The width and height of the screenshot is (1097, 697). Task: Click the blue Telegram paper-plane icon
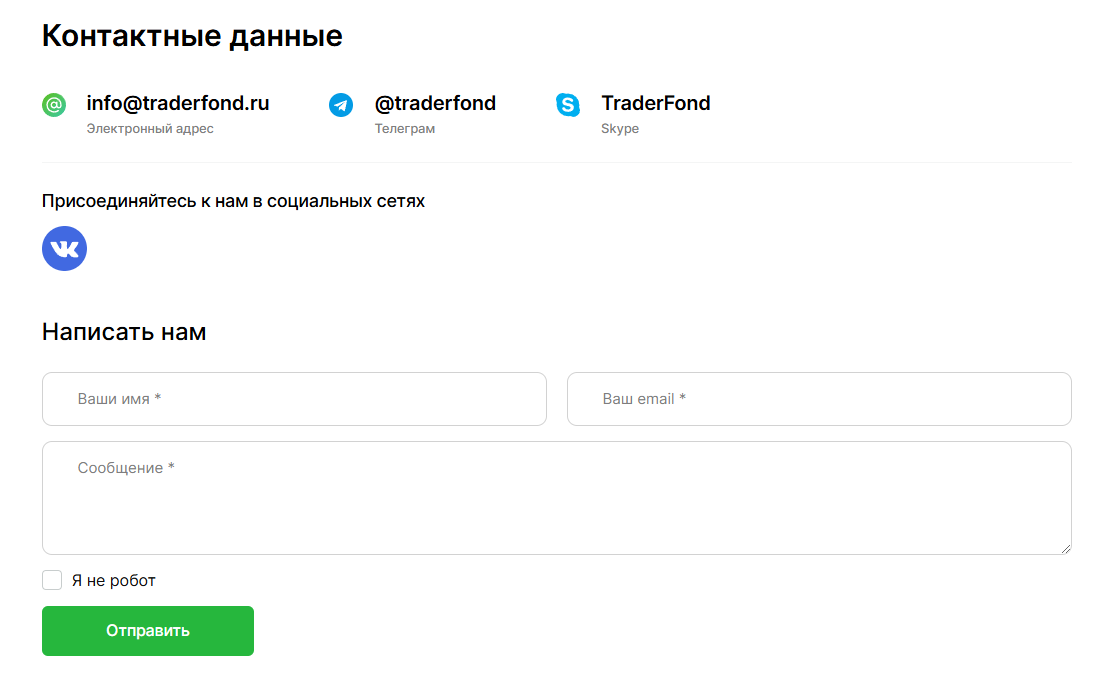(341, 105)
